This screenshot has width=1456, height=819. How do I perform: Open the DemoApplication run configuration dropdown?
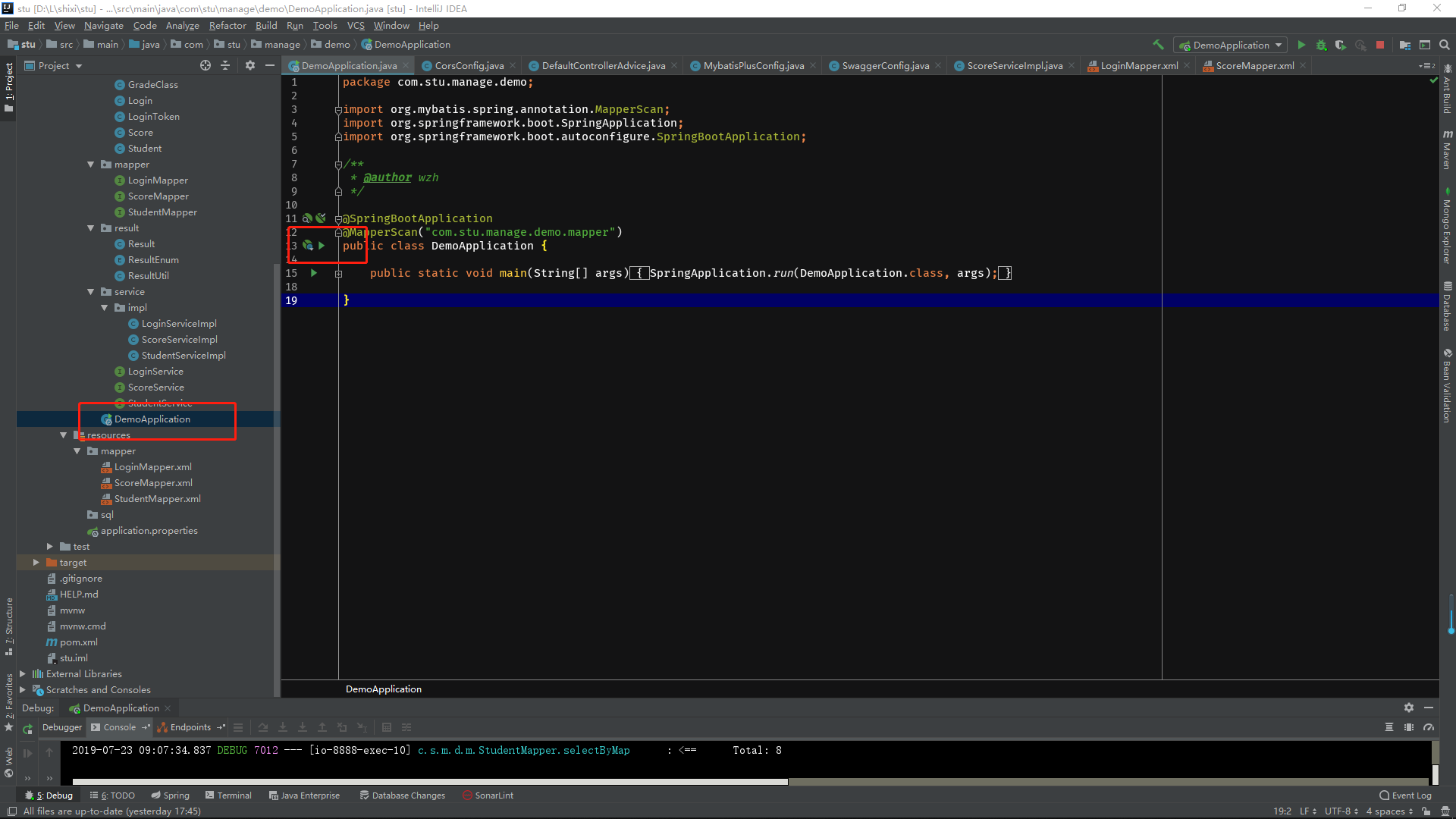tap(1230, 45)
